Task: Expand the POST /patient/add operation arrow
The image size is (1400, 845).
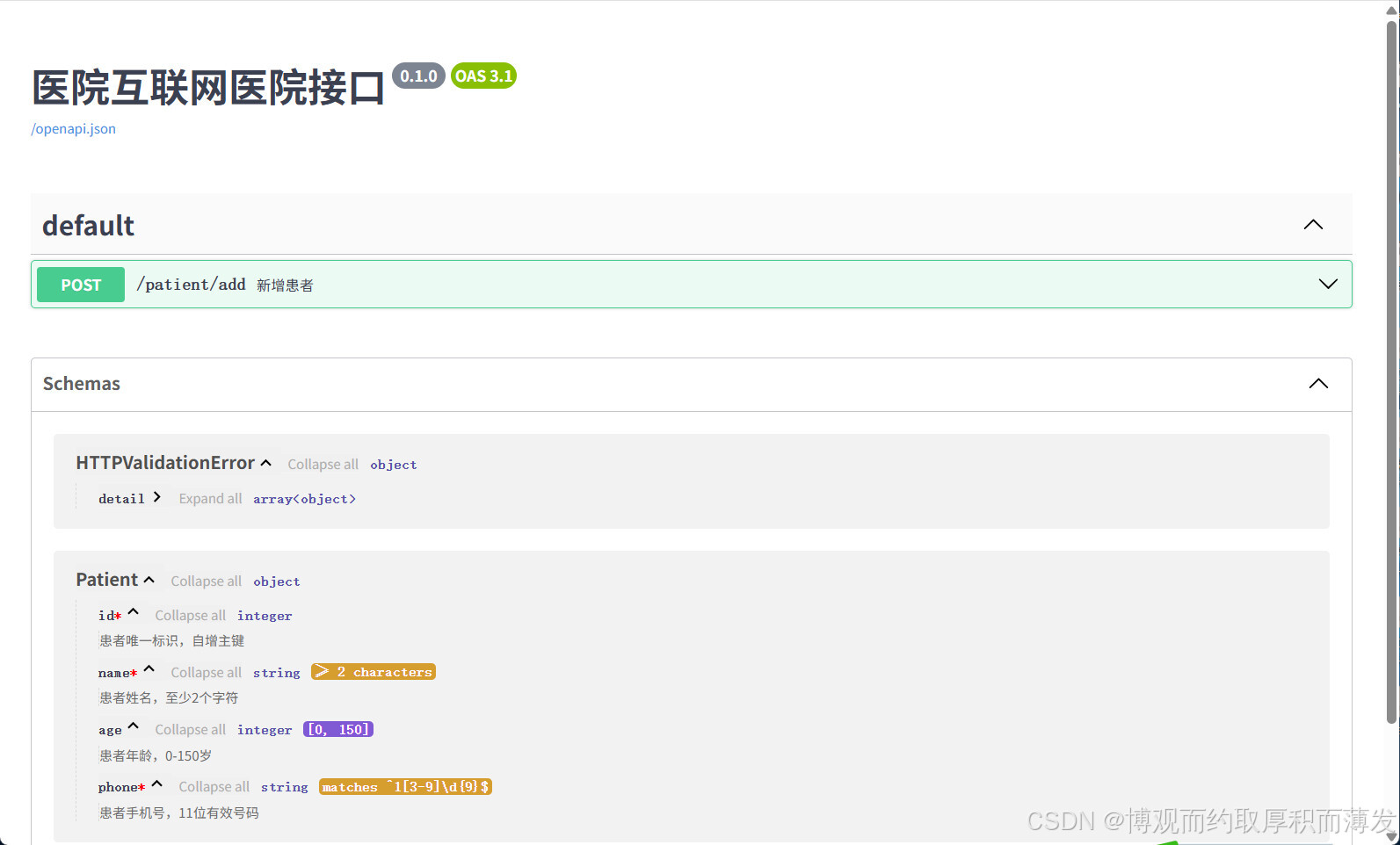Action: pos(1328,284)
